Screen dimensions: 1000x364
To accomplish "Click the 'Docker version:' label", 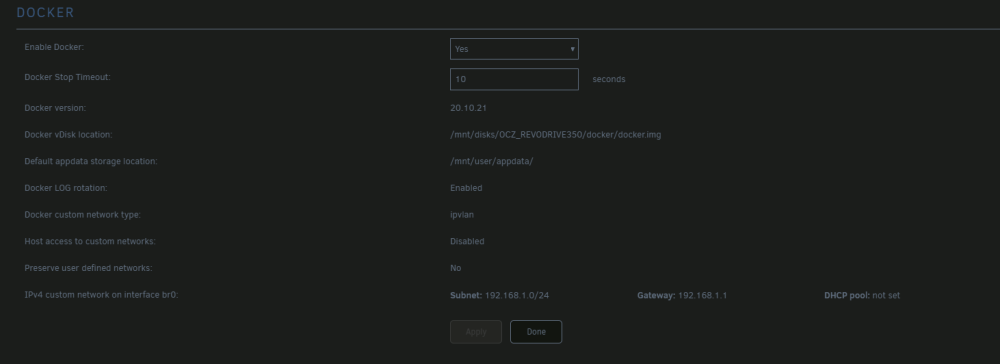I will tap(55, 108).
